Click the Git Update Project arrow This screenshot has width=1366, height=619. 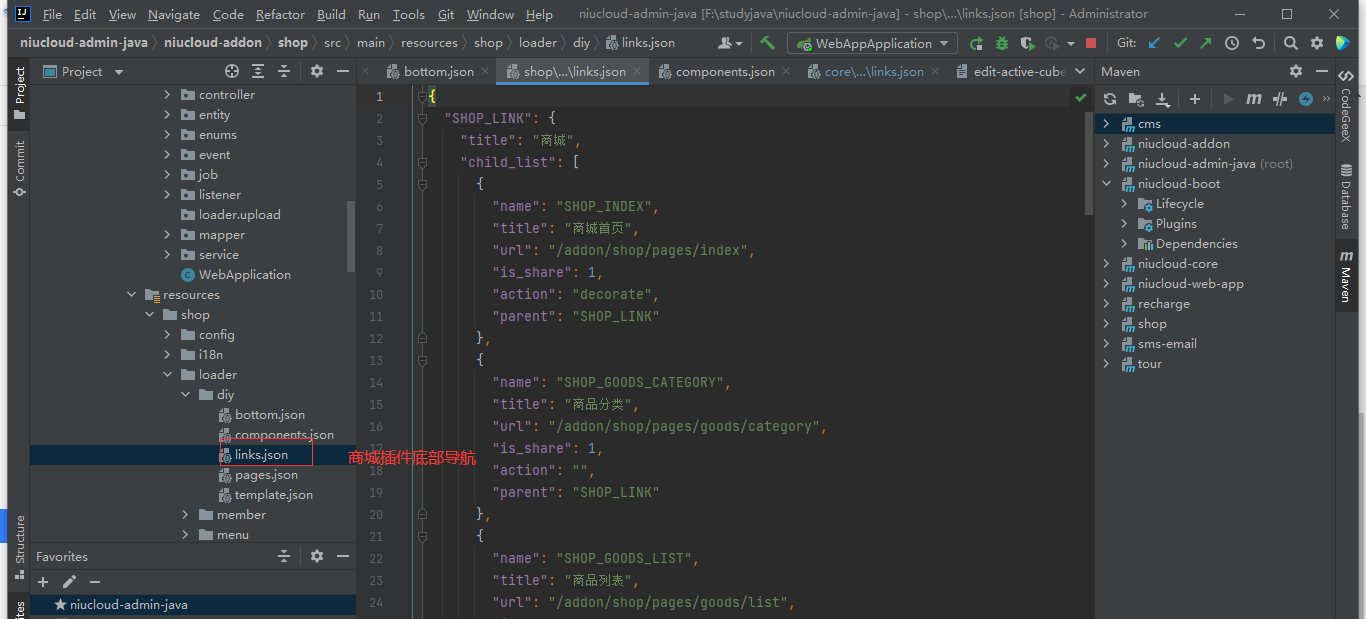tap(1154, 43)
